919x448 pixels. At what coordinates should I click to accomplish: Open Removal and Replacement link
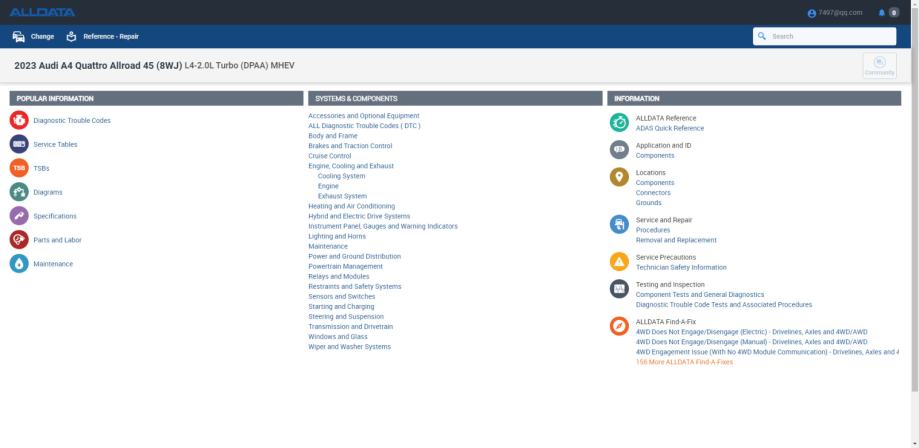[x=676, y=240]
